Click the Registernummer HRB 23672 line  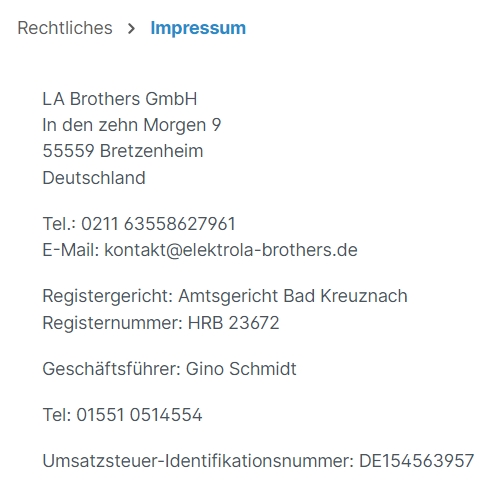click(x=161, y=323)
